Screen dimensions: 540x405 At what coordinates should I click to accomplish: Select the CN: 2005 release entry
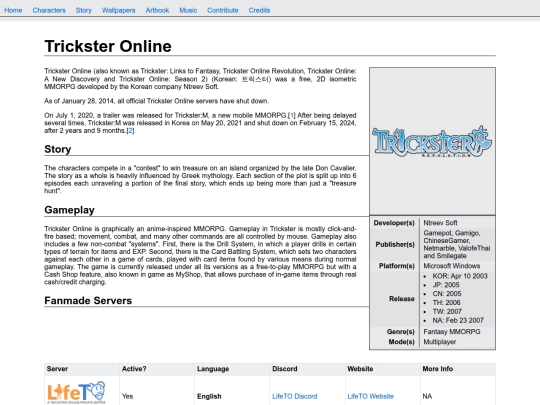(447, 294)
